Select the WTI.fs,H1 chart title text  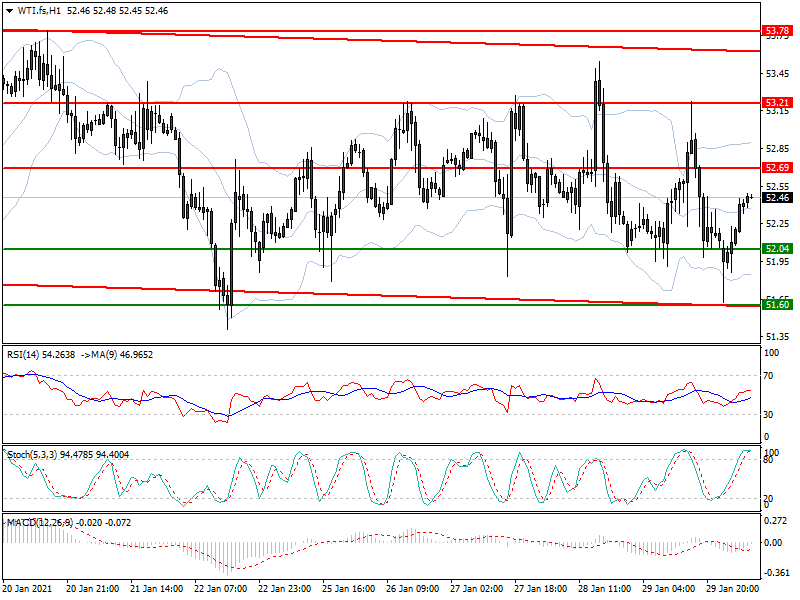[39, 11]
